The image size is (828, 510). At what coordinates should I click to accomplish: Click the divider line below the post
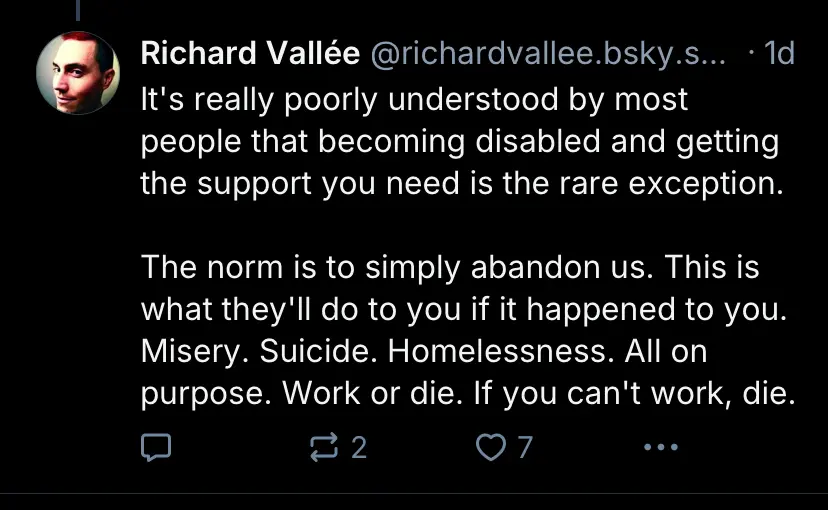(414, 494)
